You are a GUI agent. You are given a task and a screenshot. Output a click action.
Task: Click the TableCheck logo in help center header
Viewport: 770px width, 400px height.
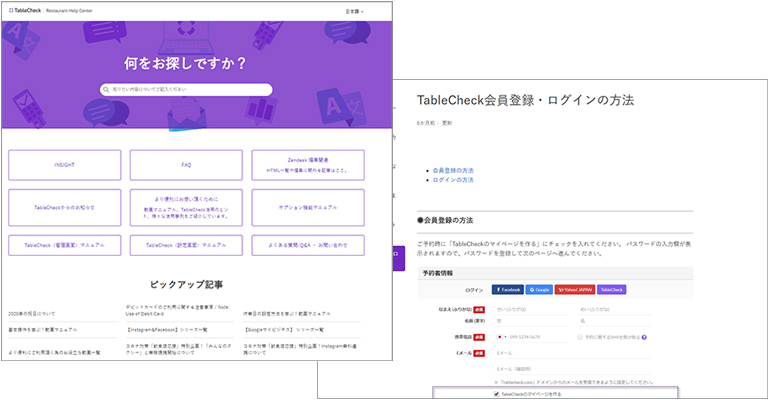tap(25, 10)
